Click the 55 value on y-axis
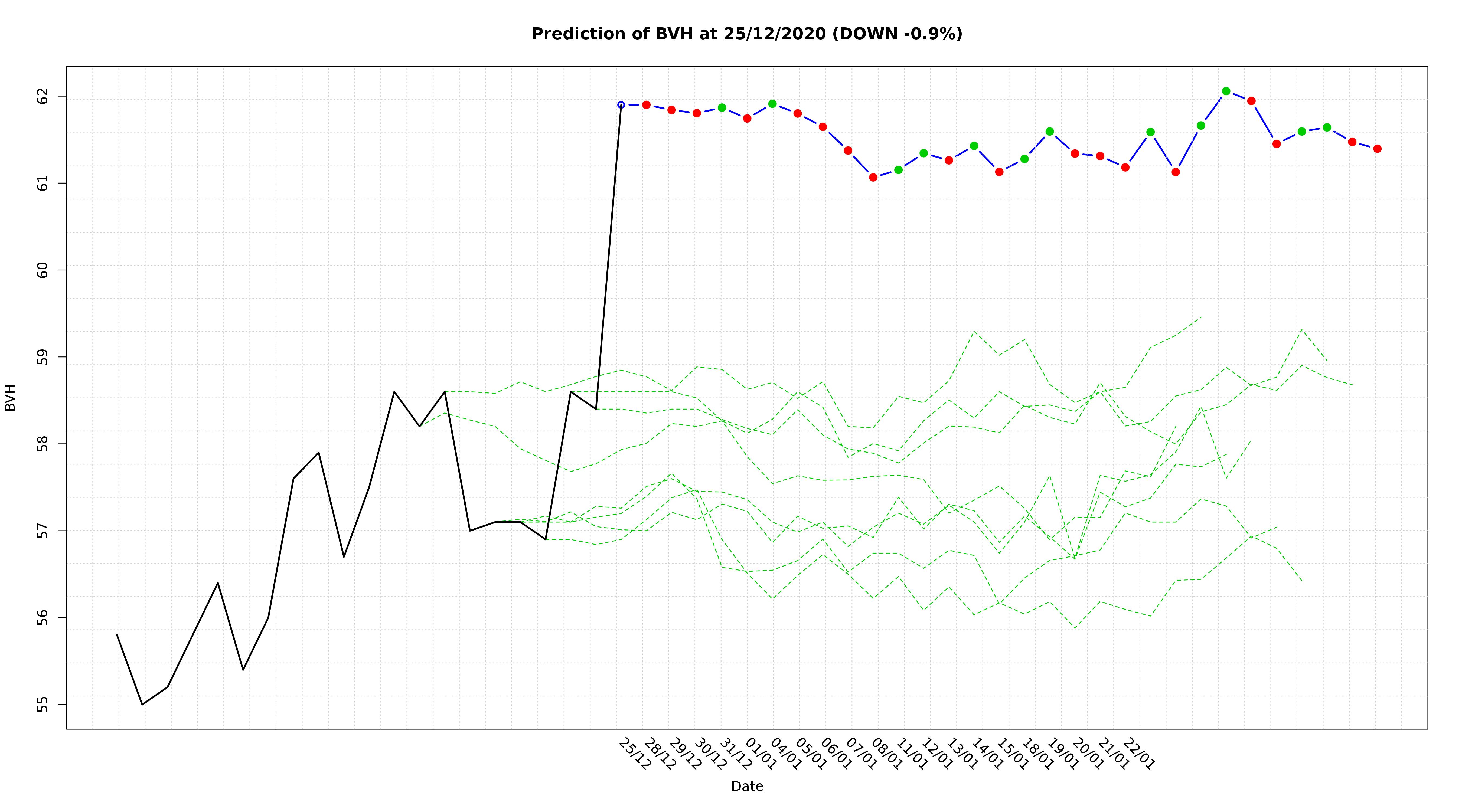Image resolution: width=1462 pixels, height=812 pixels. [x=43, y=705]
